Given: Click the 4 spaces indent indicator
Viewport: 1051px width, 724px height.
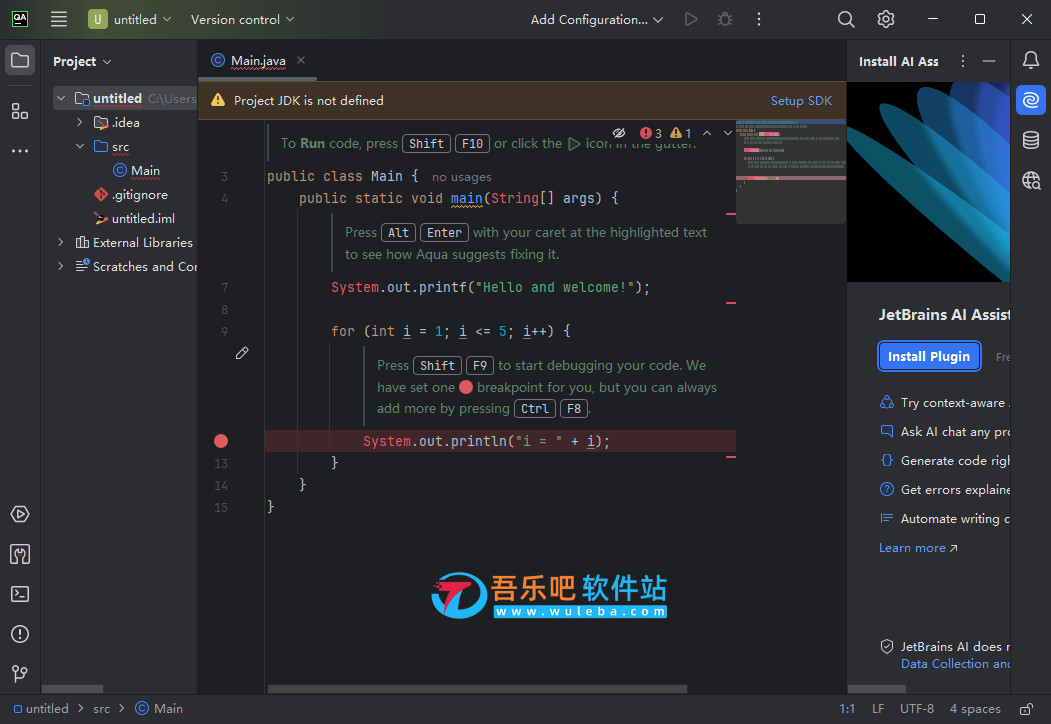Looking at the screenshot, I should click(975, 709).
